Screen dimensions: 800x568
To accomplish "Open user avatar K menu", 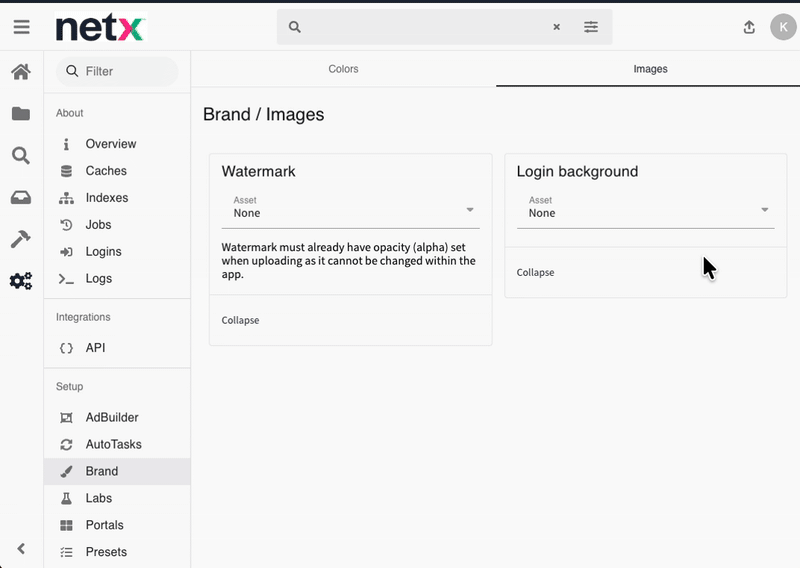I will (783, 27).
